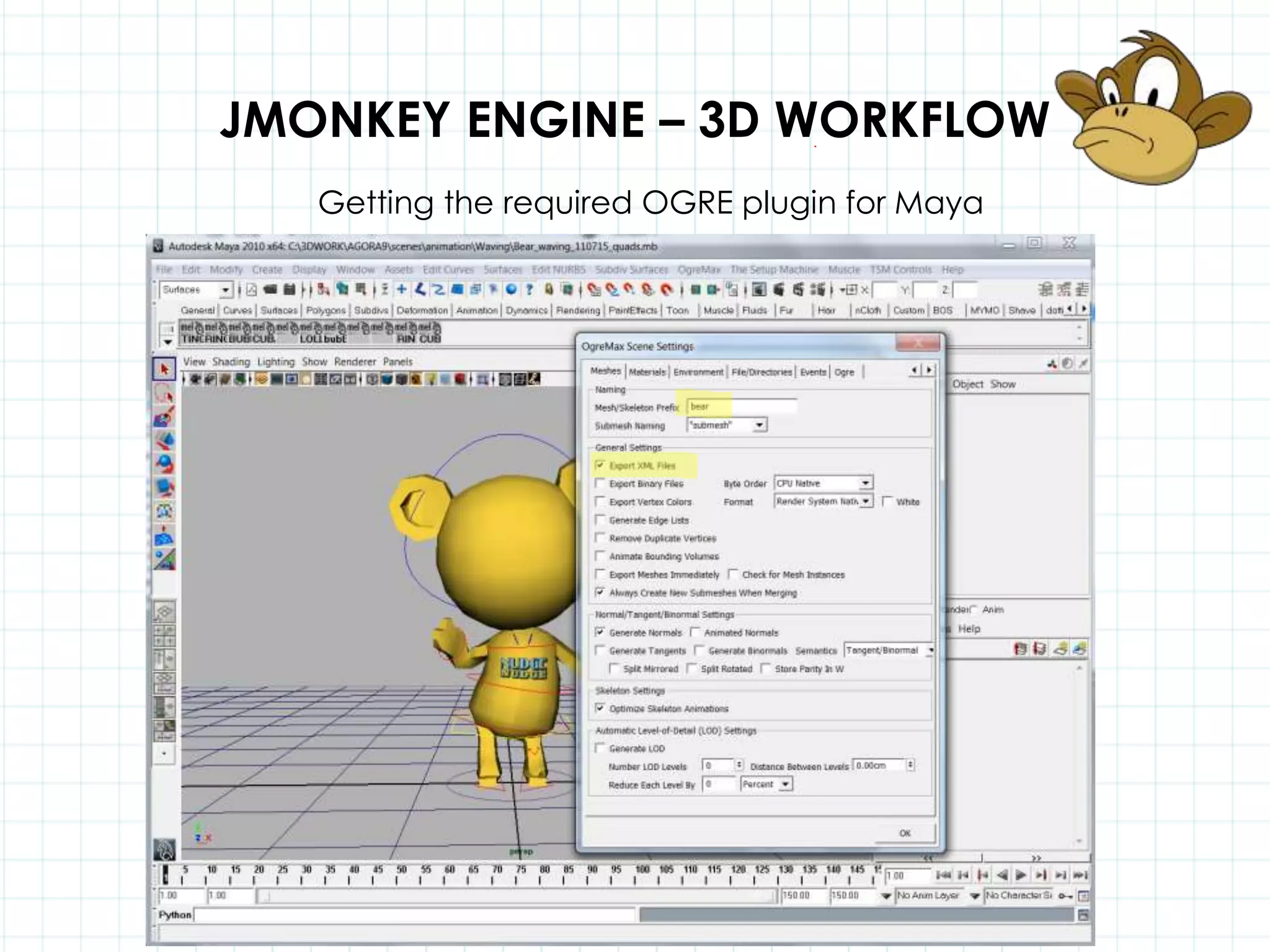Toggle Generate Normals checkbox
The image size is (1270, 952).
[x=600, y=632]
